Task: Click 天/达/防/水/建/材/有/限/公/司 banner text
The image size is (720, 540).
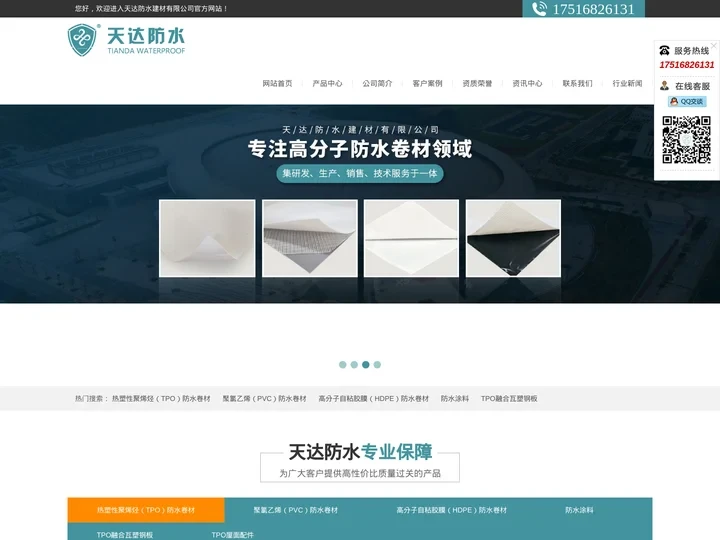Action: click(x=360, y=130)
